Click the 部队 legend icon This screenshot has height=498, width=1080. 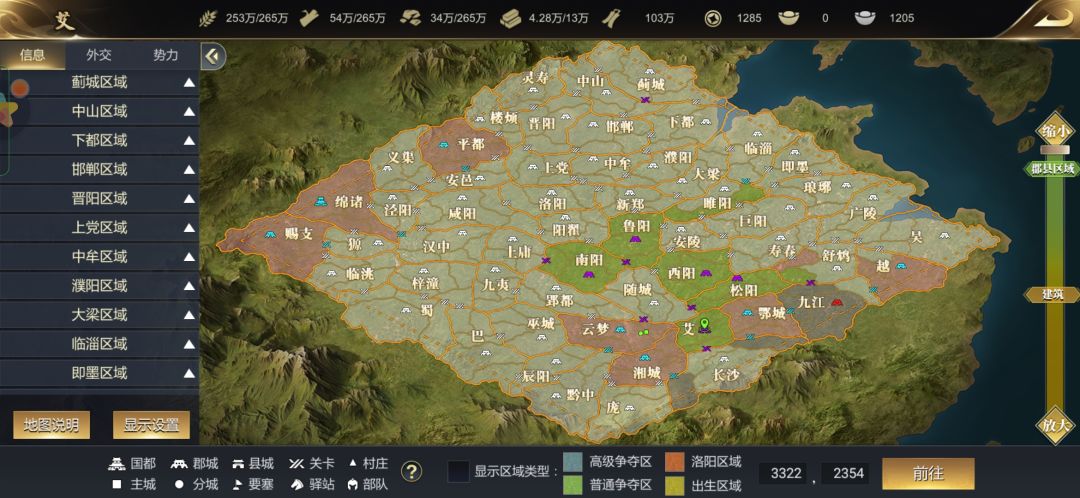coord(355,484)
